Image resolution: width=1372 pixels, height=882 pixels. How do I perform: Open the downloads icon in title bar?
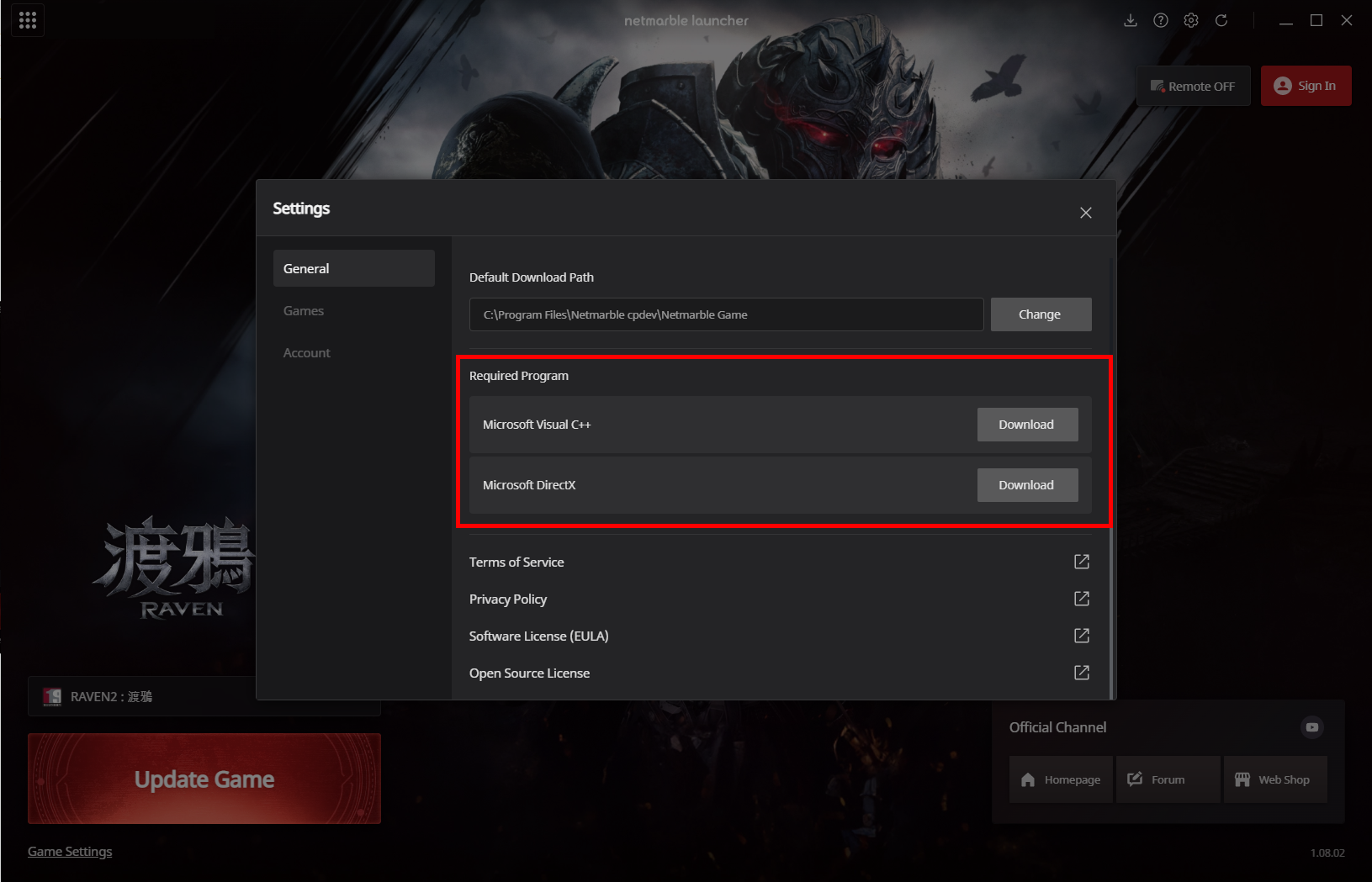[x=1131, y=20]
